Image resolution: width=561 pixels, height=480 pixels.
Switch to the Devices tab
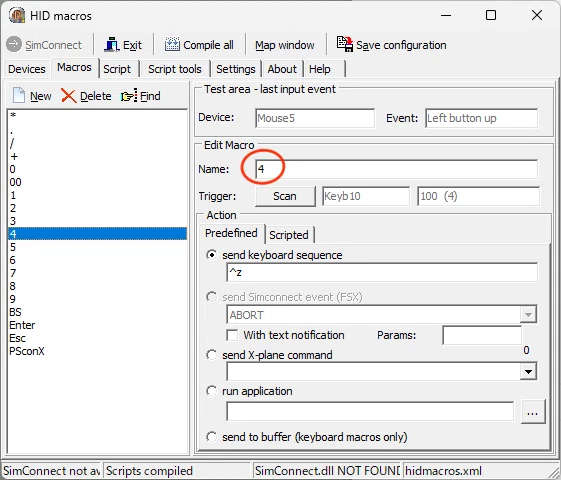point(27,69)
